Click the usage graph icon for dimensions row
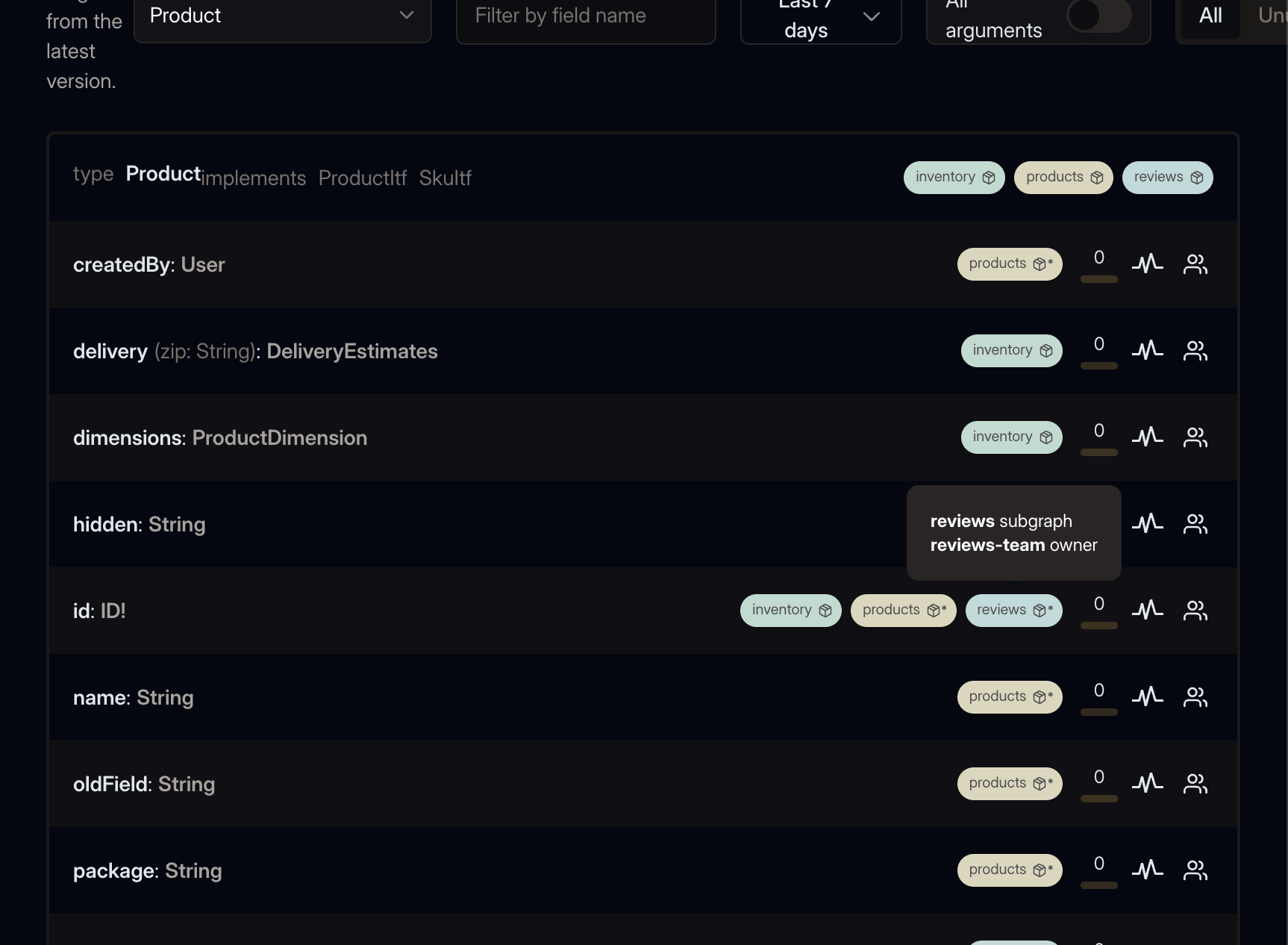Viewport: 1288px width, 945px height. tap(1147, 437)
